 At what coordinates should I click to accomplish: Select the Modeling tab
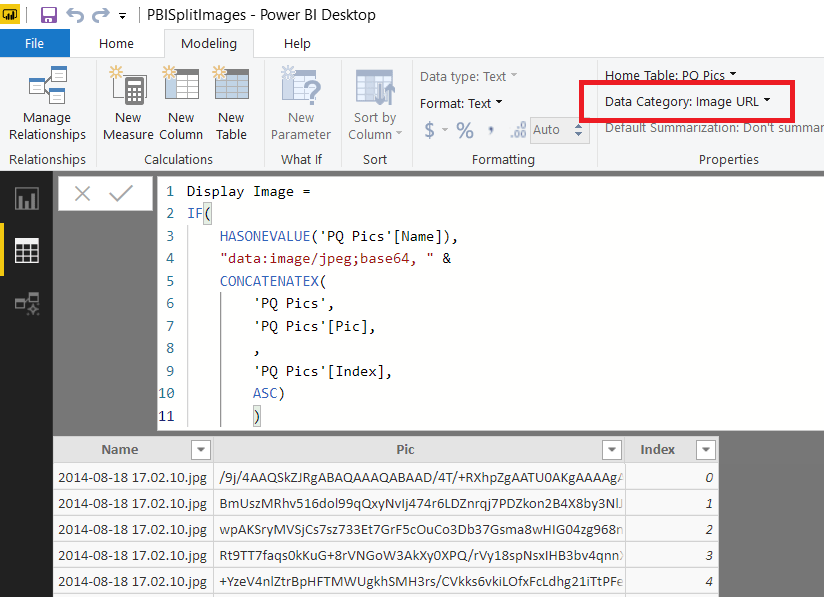coord(209,43)
